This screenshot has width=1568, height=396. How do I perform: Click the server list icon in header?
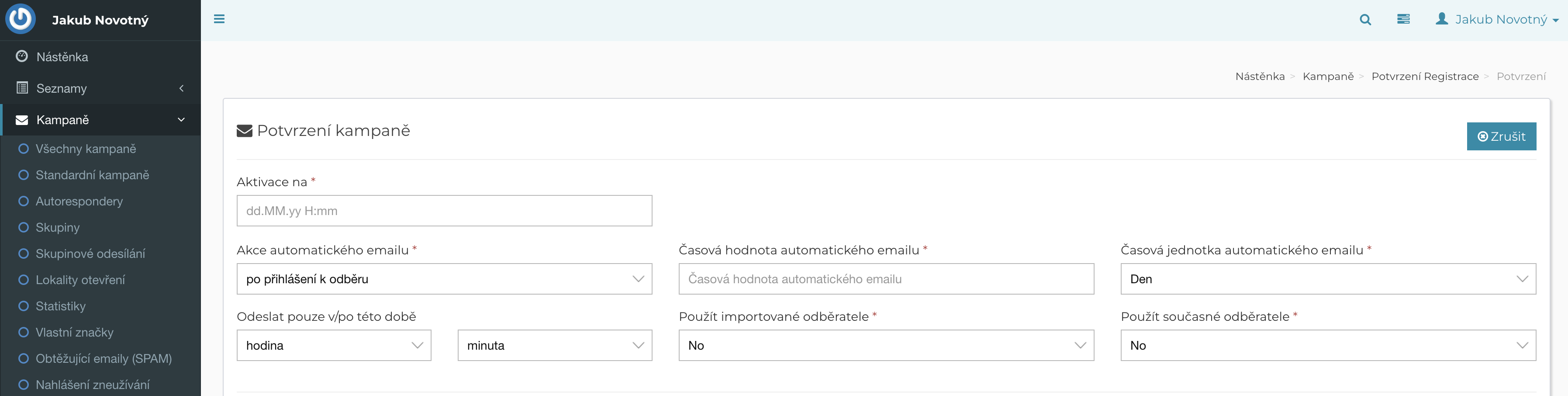point(1403,20)
